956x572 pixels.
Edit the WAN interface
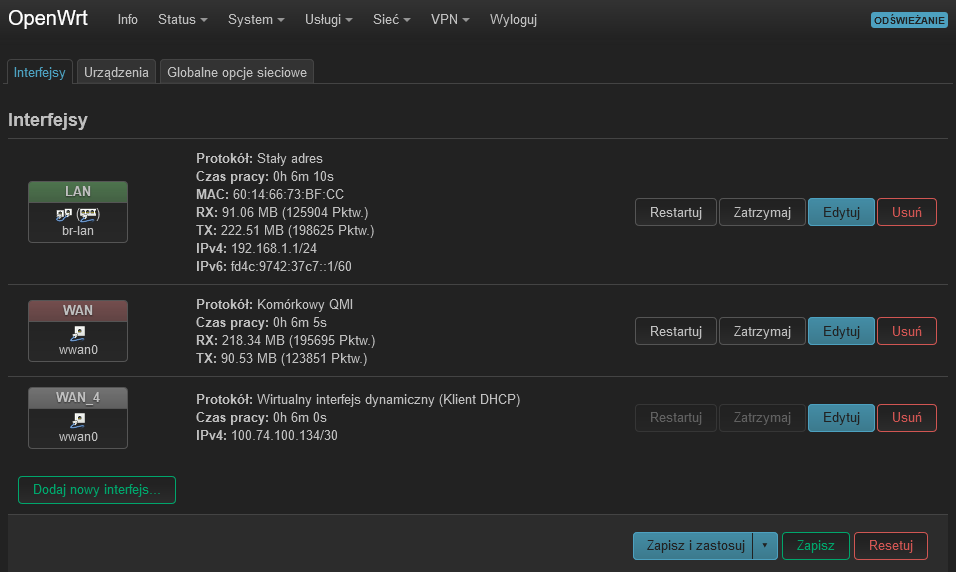coord(841,331)
